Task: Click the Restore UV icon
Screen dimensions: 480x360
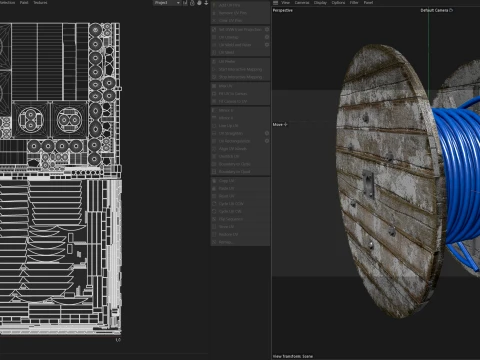Action: (x=214, y=234)
